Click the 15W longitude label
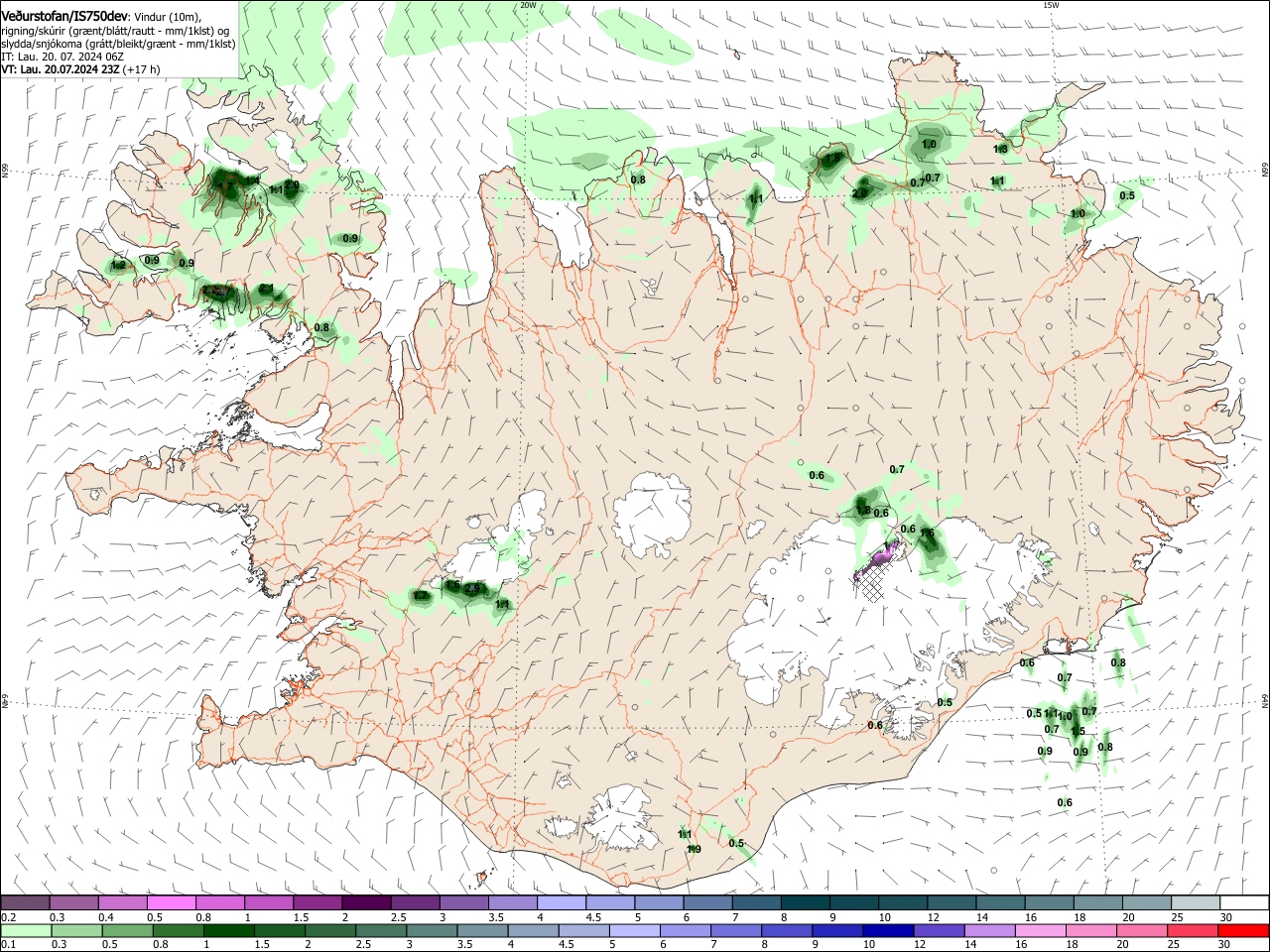This screenshot has height=952, width=1270. 1051,5
